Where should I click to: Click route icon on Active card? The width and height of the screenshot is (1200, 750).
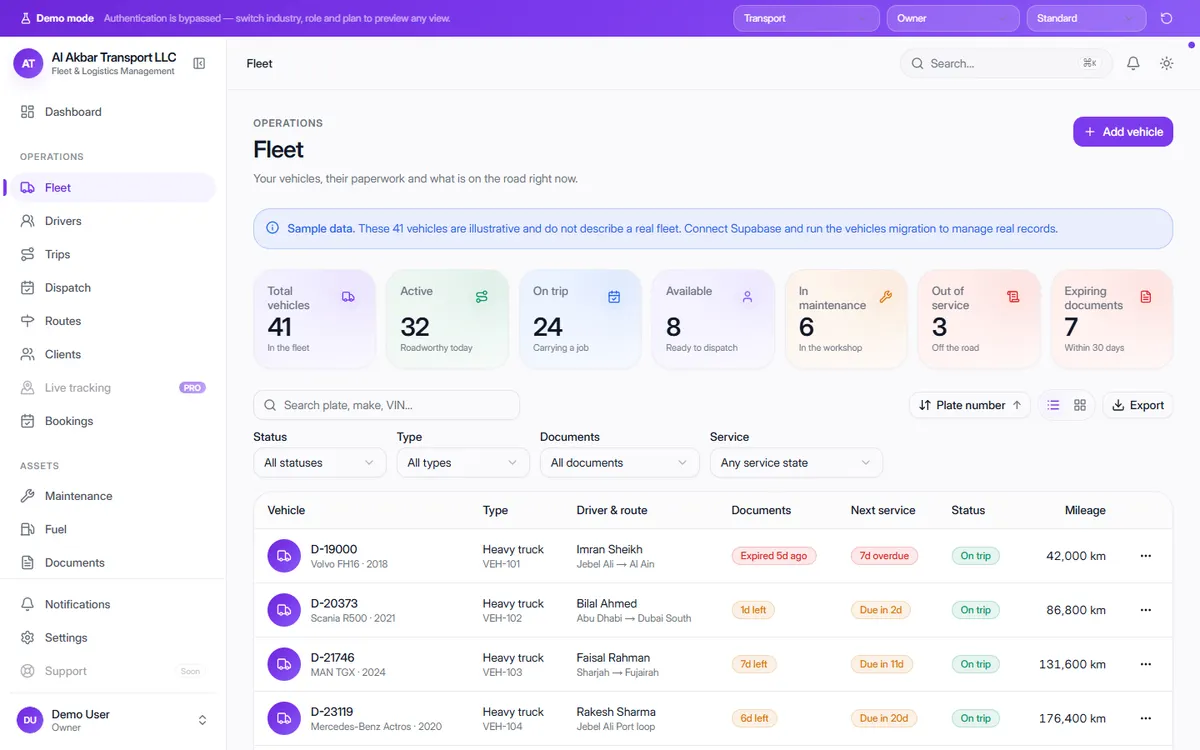coord(482,297)
